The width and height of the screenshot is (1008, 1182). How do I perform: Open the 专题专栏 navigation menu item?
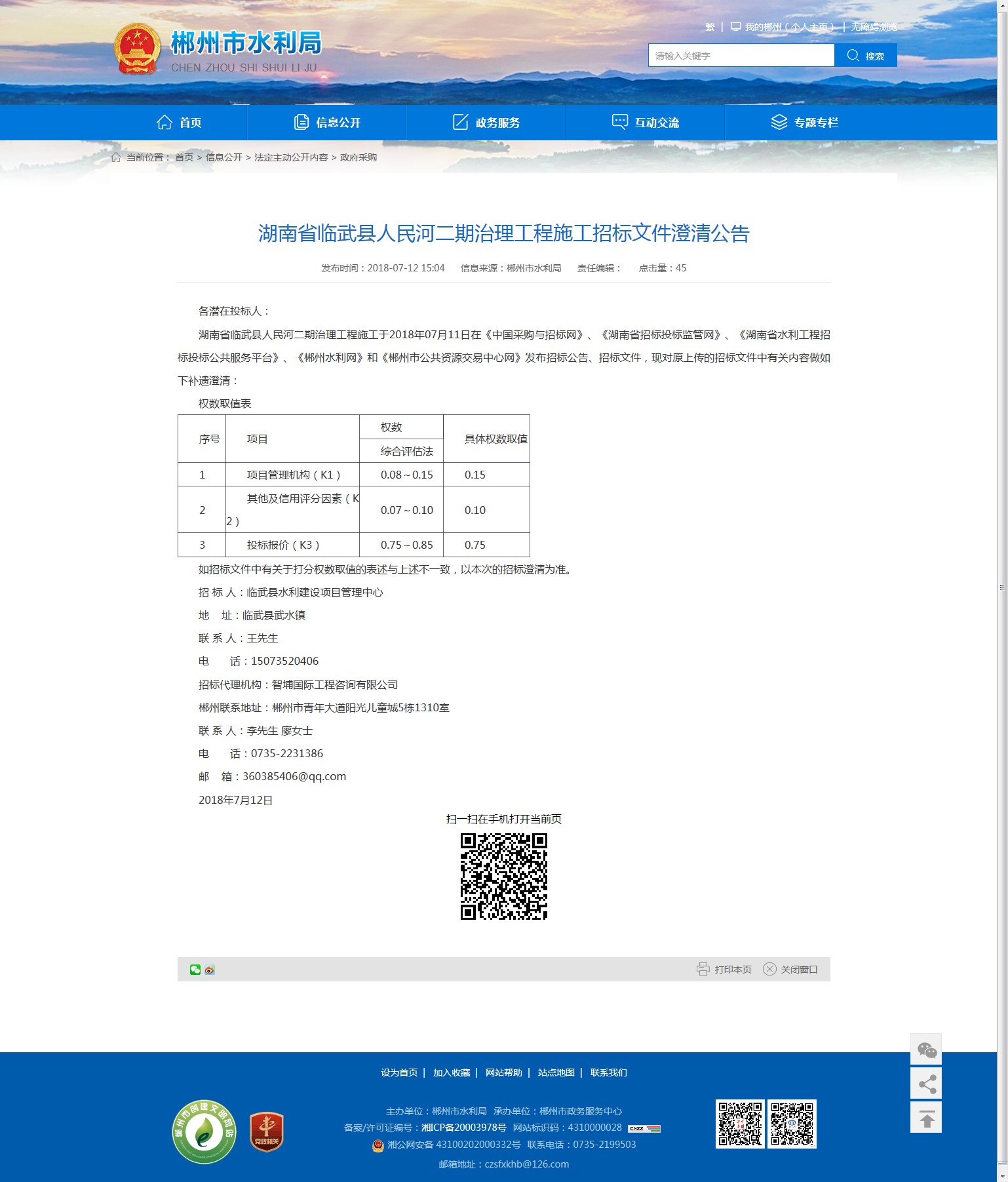click(x=805, y=123)
